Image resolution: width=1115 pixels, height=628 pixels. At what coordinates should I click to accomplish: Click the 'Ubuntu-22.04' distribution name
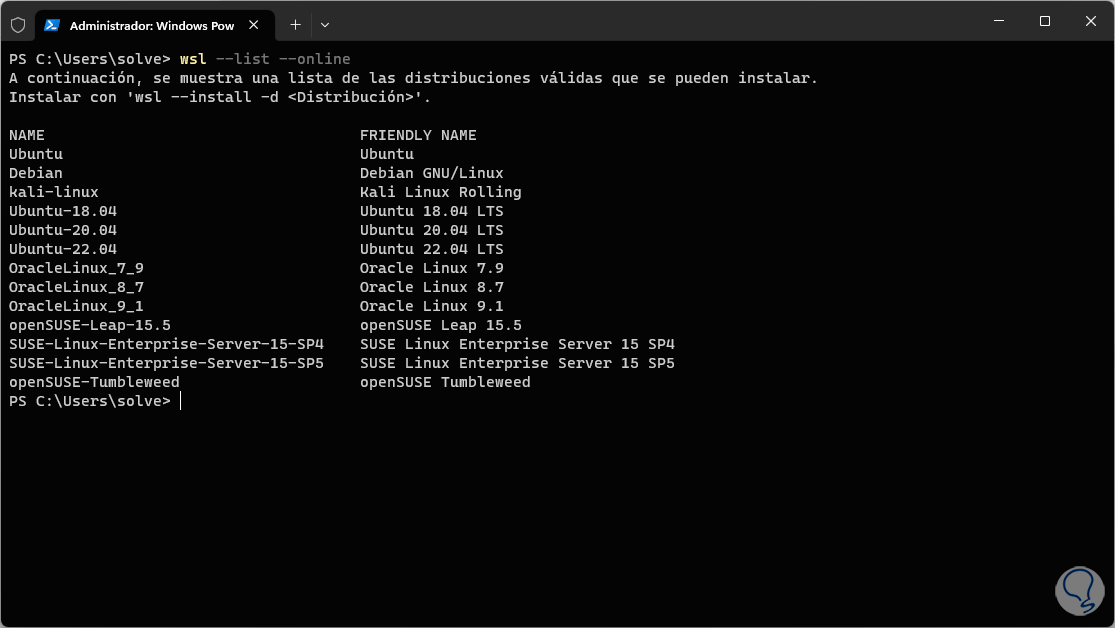(63, 249)
